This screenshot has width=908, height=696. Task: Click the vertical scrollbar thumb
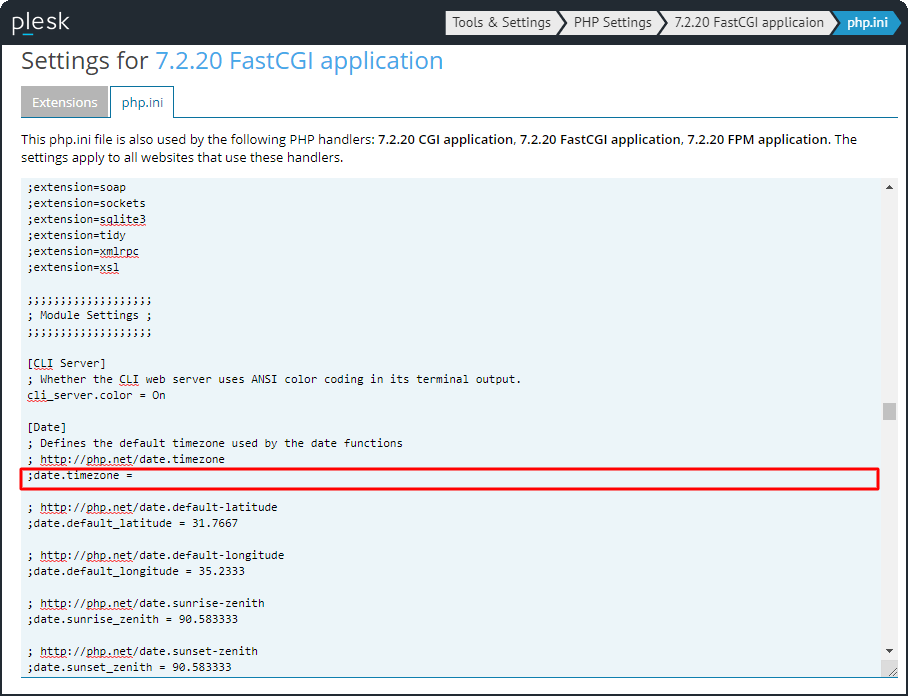point(889,412)
